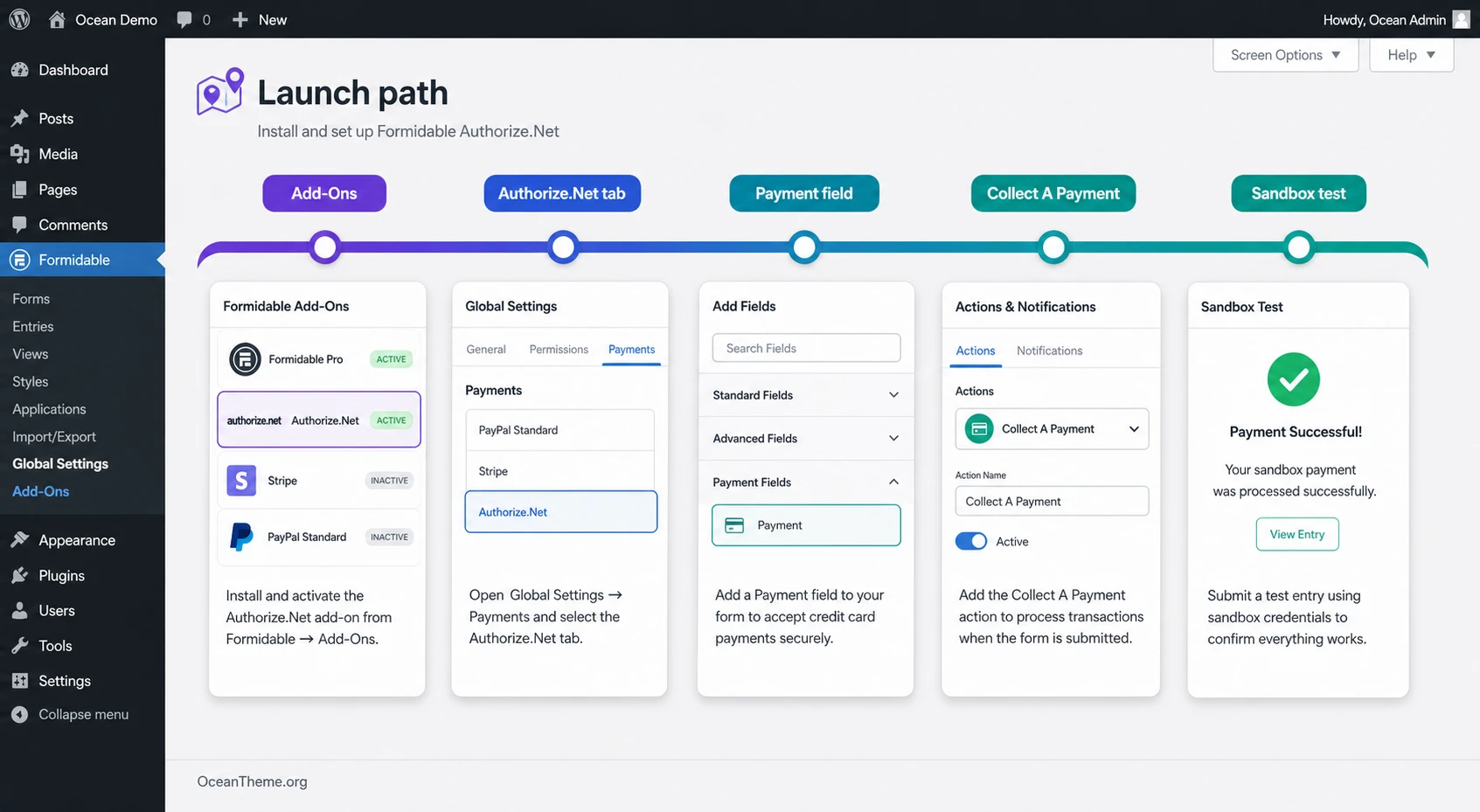Click the Stripe S logo icon
The width and height of the screenshot is (1480, 812).
pos(241,480)
